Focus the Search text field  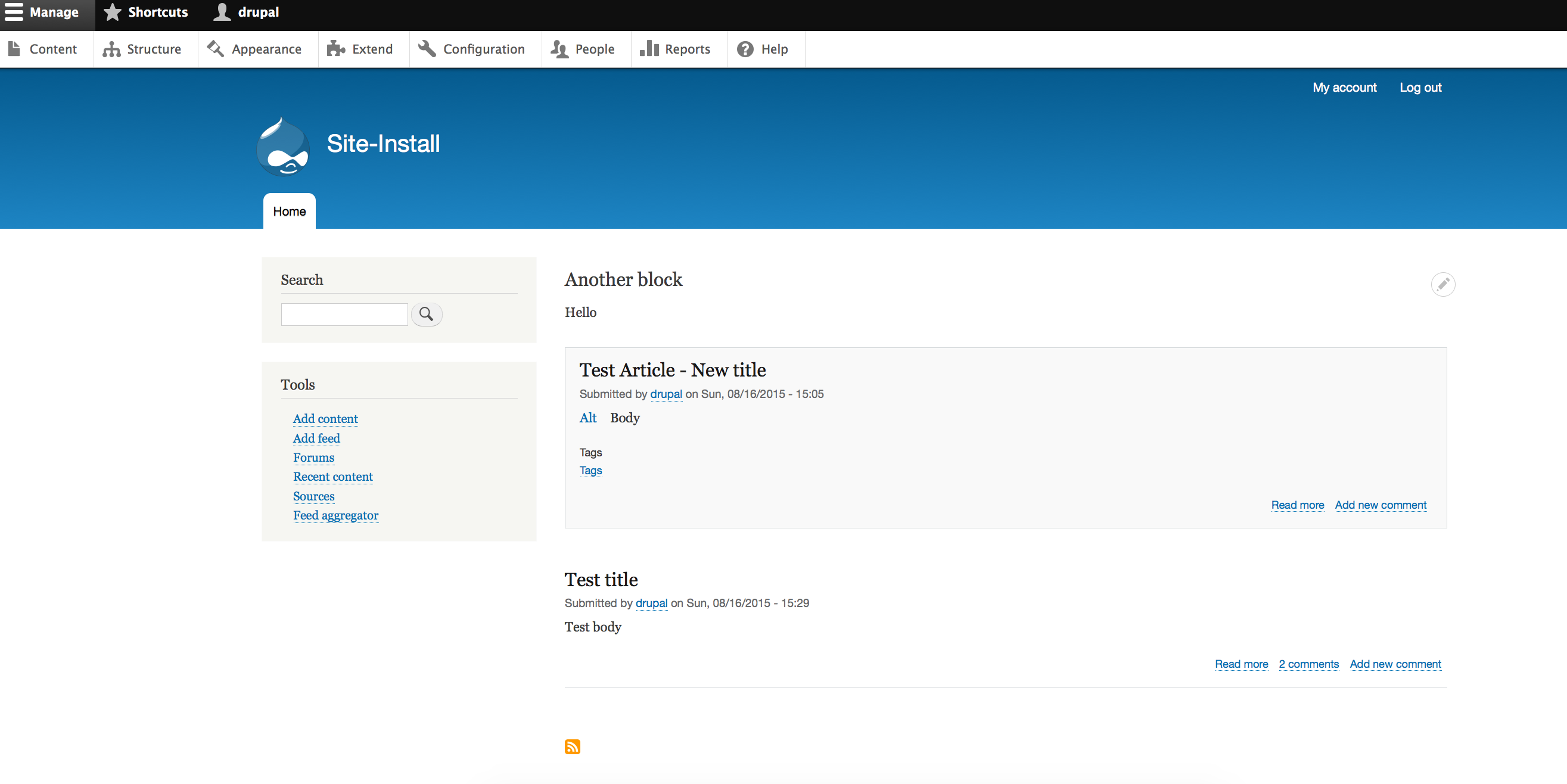point(344,315)
